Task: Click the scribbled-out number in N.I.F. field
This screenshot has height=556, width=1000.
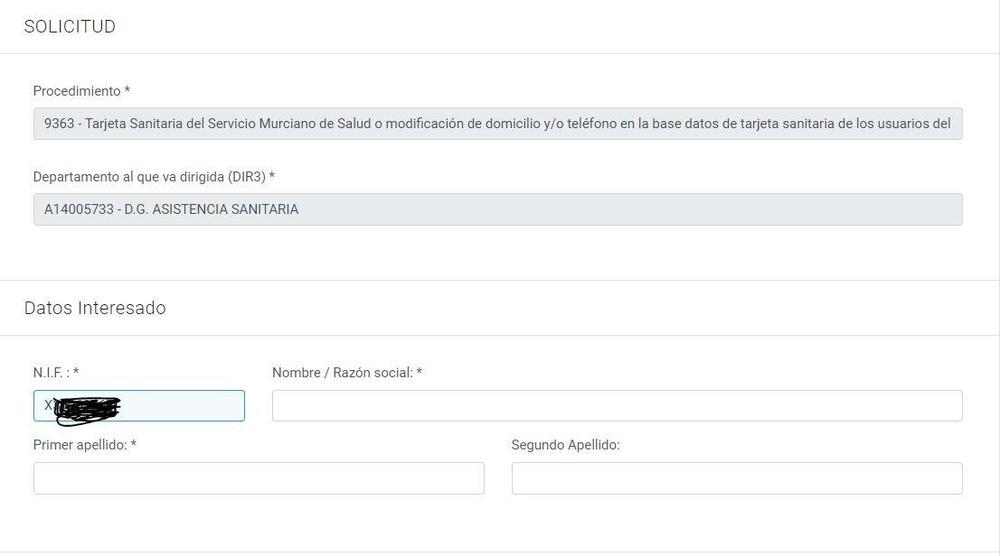Action: click(x=88, y=408)
